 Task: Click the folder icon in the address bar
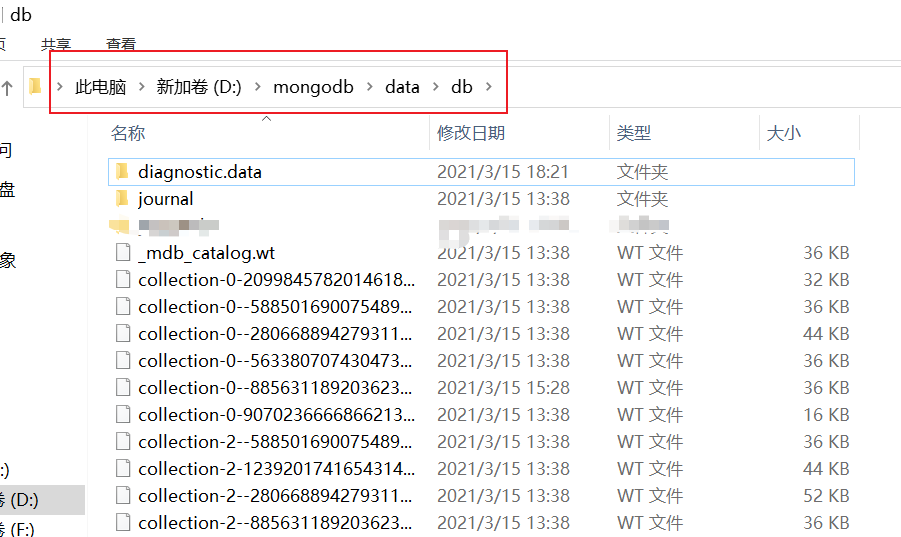[35, 86]
